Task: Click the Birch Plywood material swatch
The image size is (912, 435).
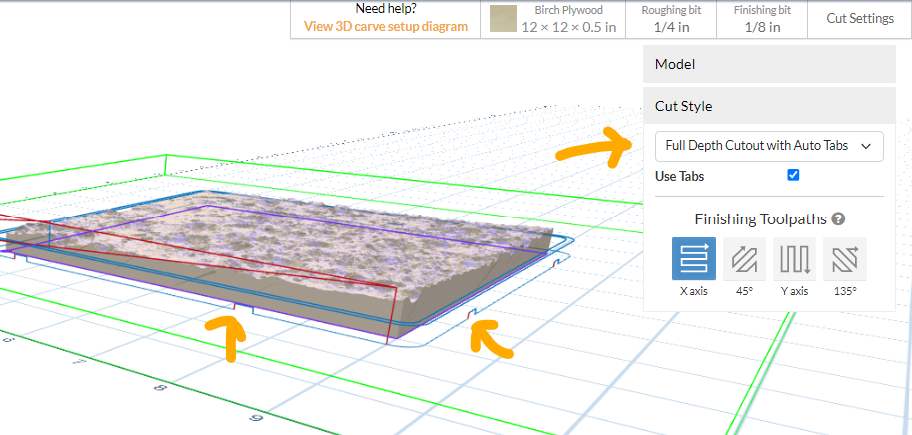Action: click(x=503, y=19)
